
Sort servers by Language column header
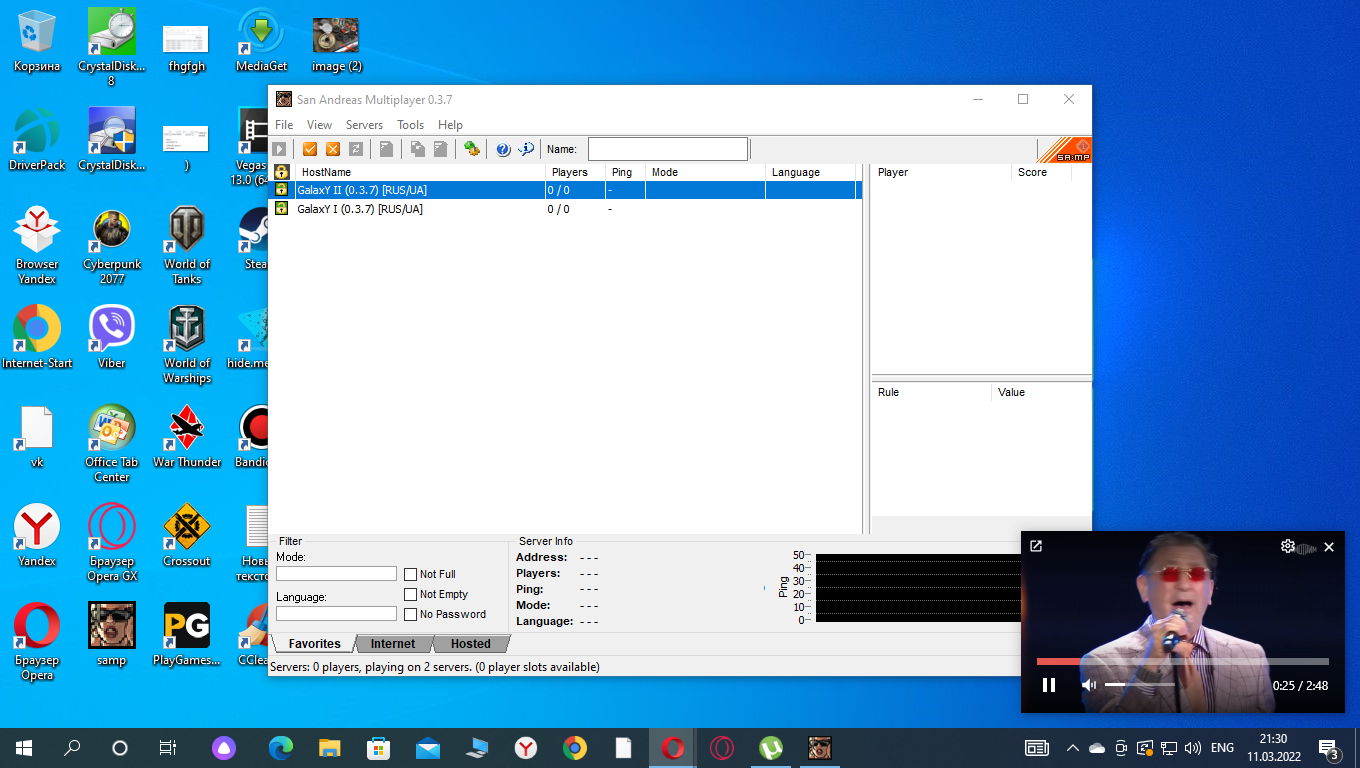810,172
